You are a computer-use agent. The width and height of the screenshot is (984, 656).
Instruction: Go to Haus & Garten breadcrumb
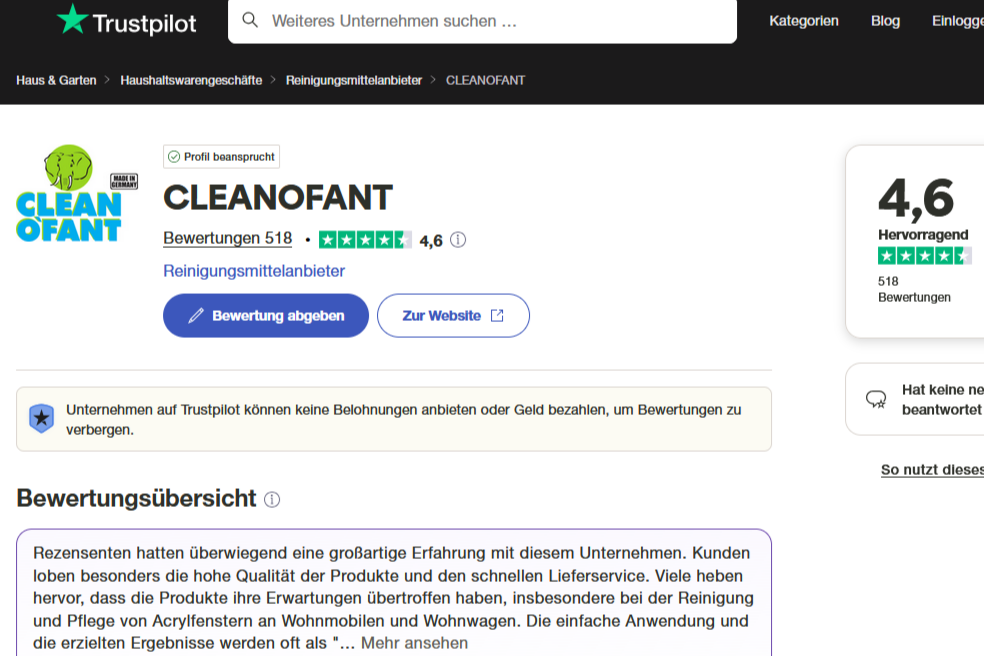[56, 80]
